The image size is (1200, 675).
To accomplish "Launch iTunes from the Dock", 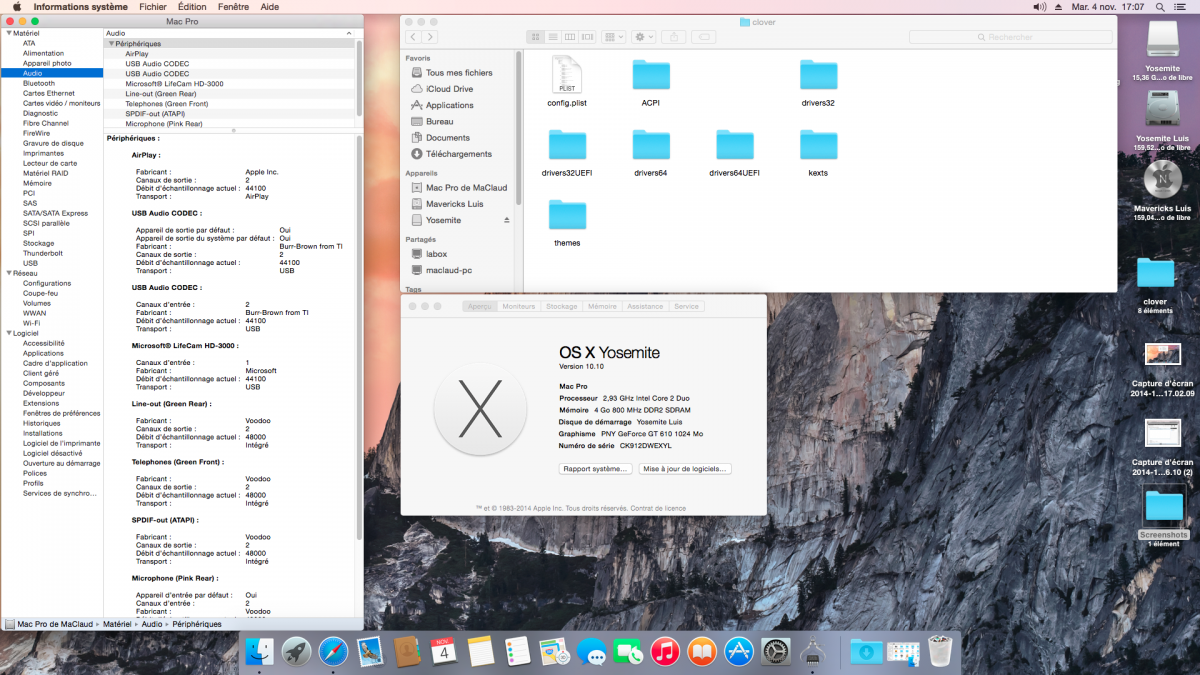I will (665, 652).
